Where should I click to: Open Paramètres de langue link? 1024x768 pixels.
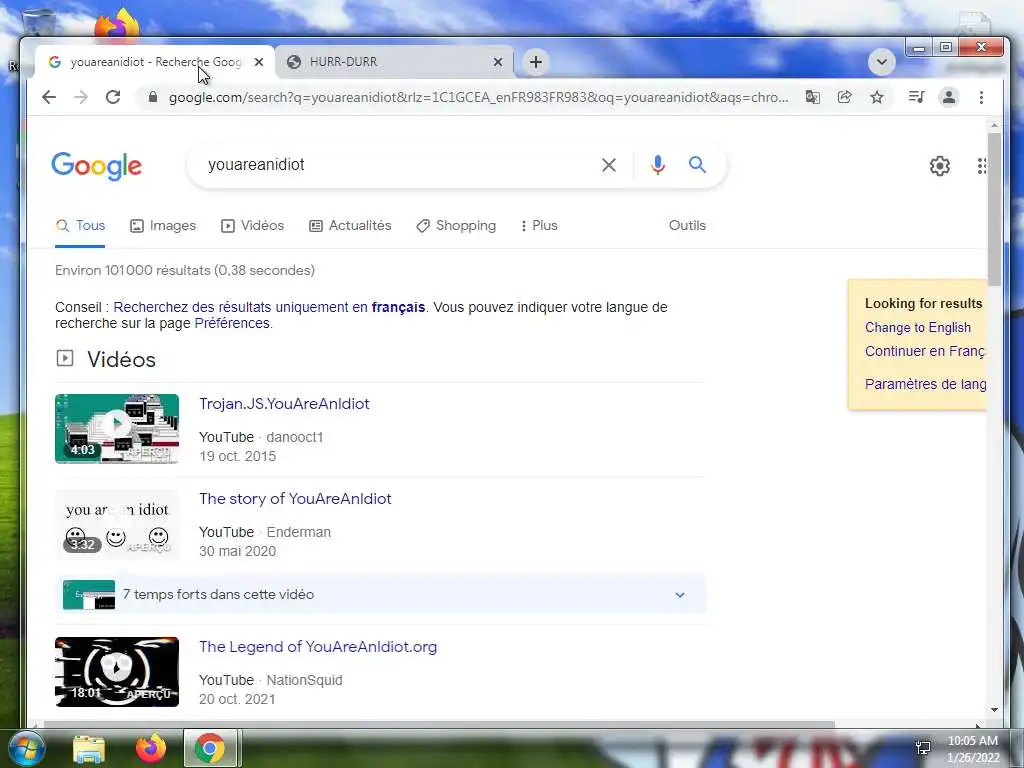925,384
